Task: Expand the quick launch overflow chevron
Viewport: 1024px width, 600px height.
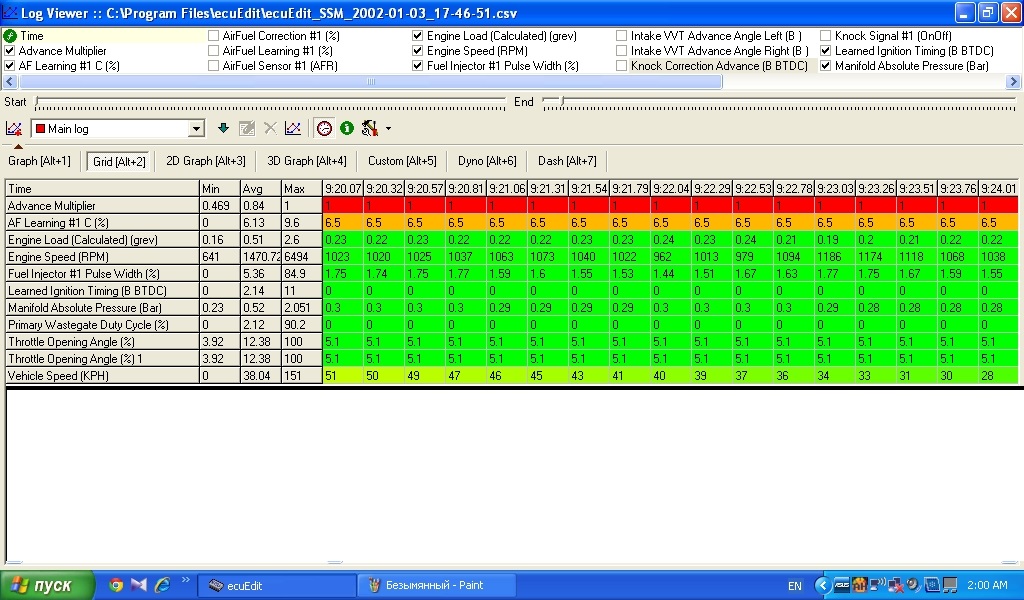Action: pos(184,581)
